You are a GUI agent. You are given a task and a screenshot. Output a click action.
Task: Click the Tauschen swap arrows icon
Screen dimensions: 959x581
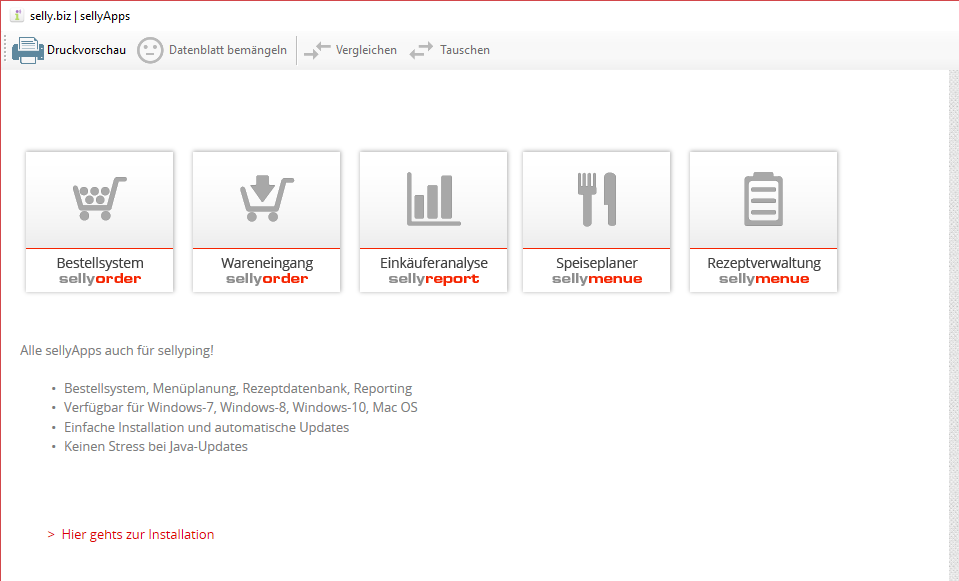point(421,50)
